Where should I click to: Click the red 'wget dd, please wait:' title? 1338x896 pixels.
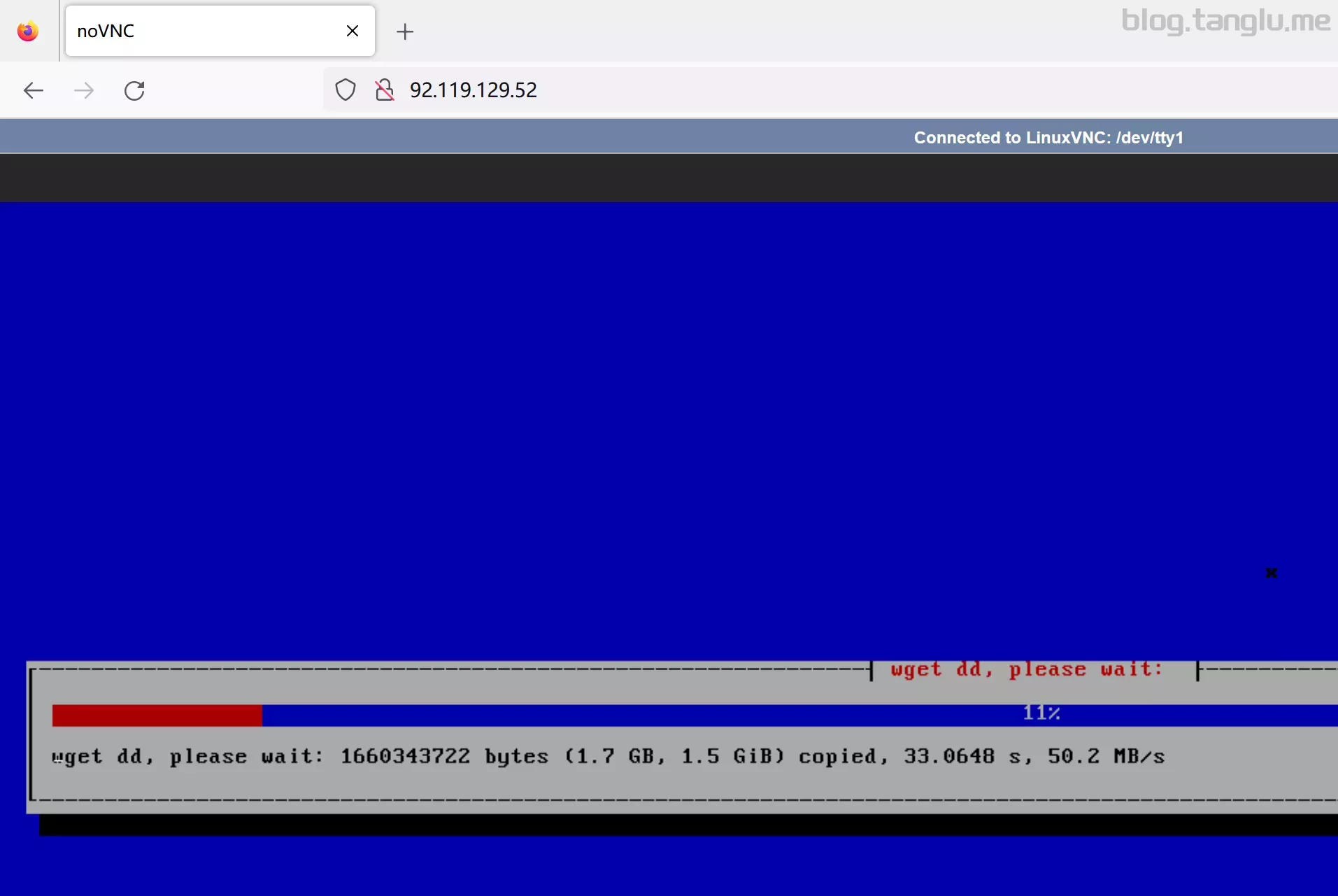click(x=1026, y=669)
